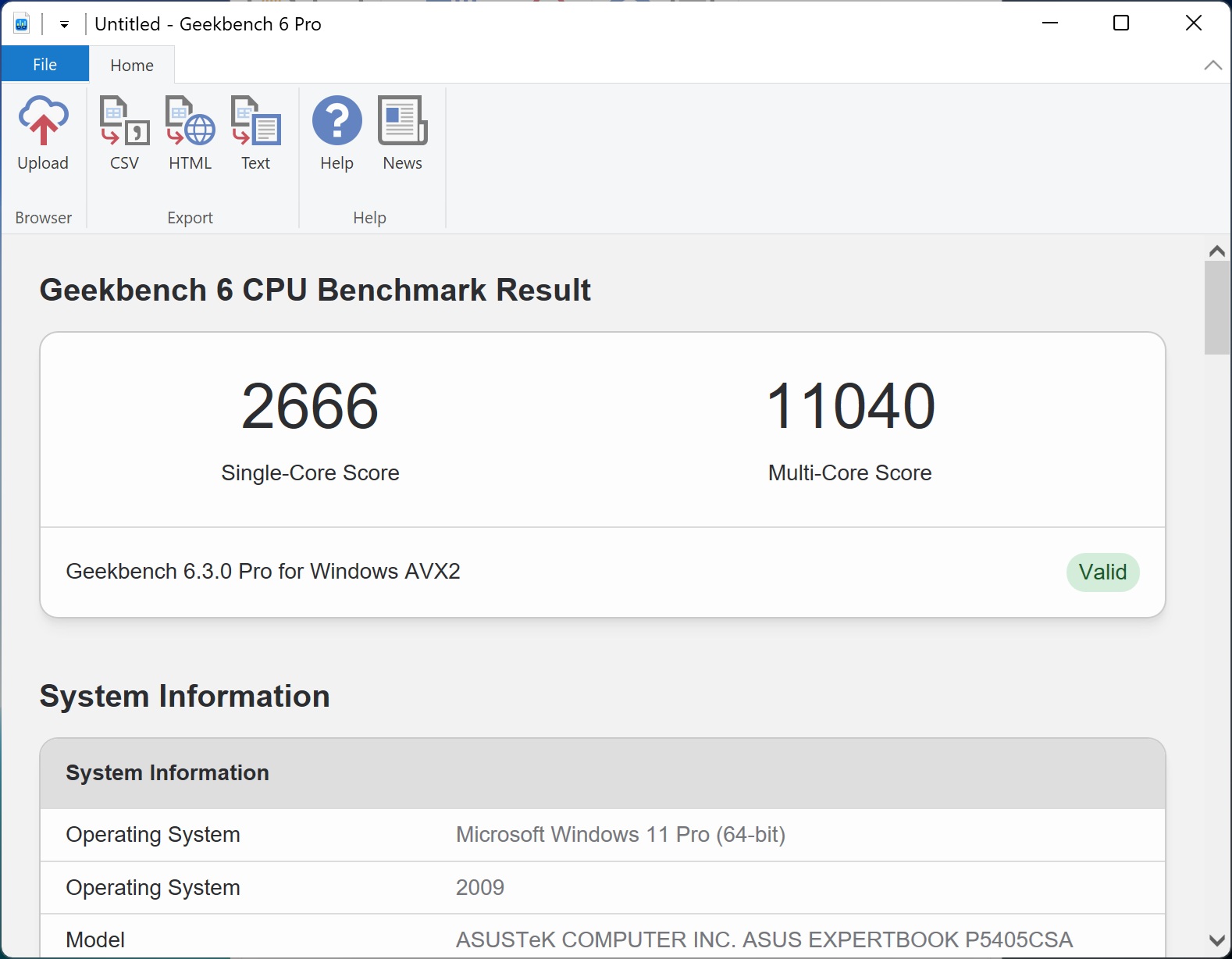Collapse the ribbon using the chevron

point(1212,66)
